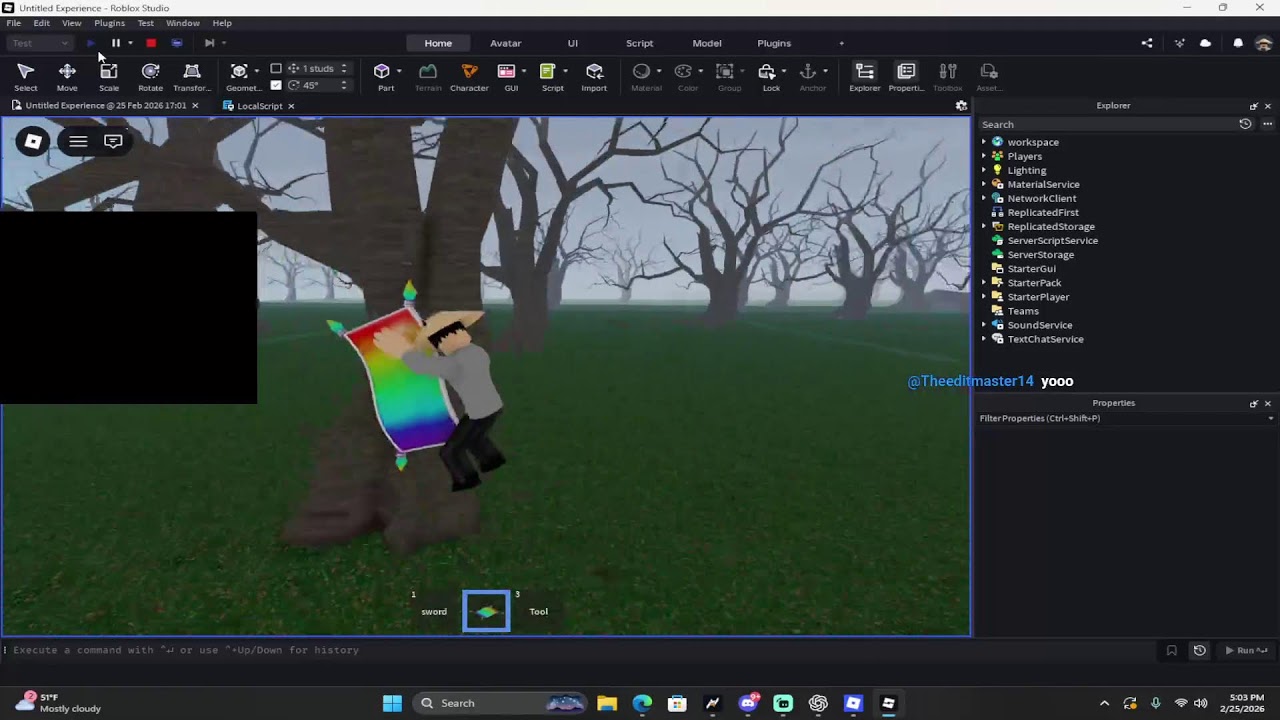Open the Part type dropdown arrow
This screenshot has height=720, width=1280.
(399, 71)
